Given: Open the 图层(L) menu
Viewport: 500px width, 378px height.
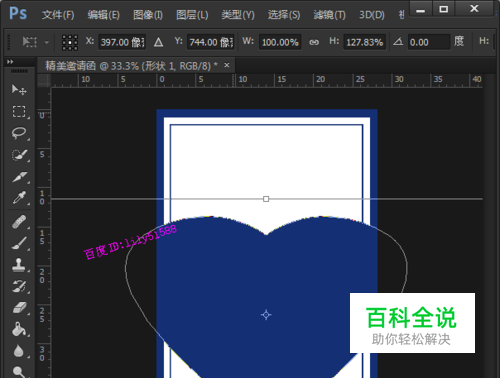Looking at the screenshot, I should coord(192,15).
